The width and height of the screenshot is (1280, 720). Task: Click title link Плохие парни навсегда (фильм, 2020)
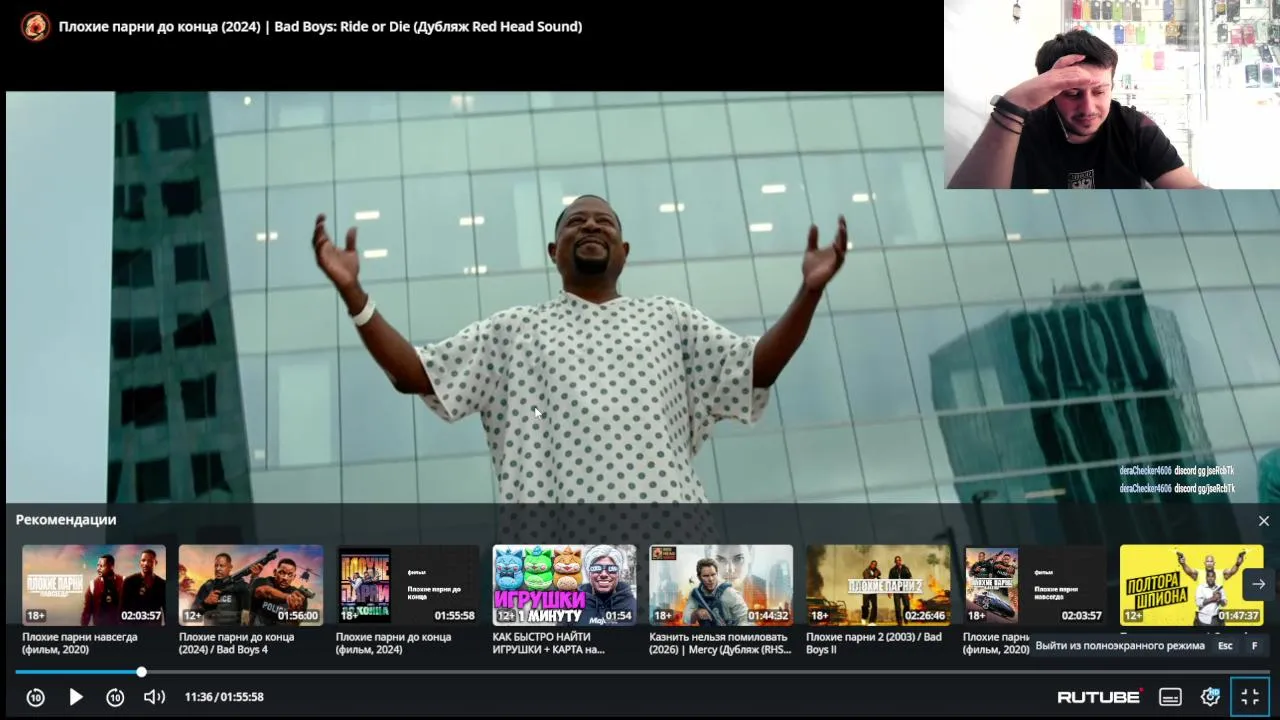pyautogui.click(x=80, y=643)
